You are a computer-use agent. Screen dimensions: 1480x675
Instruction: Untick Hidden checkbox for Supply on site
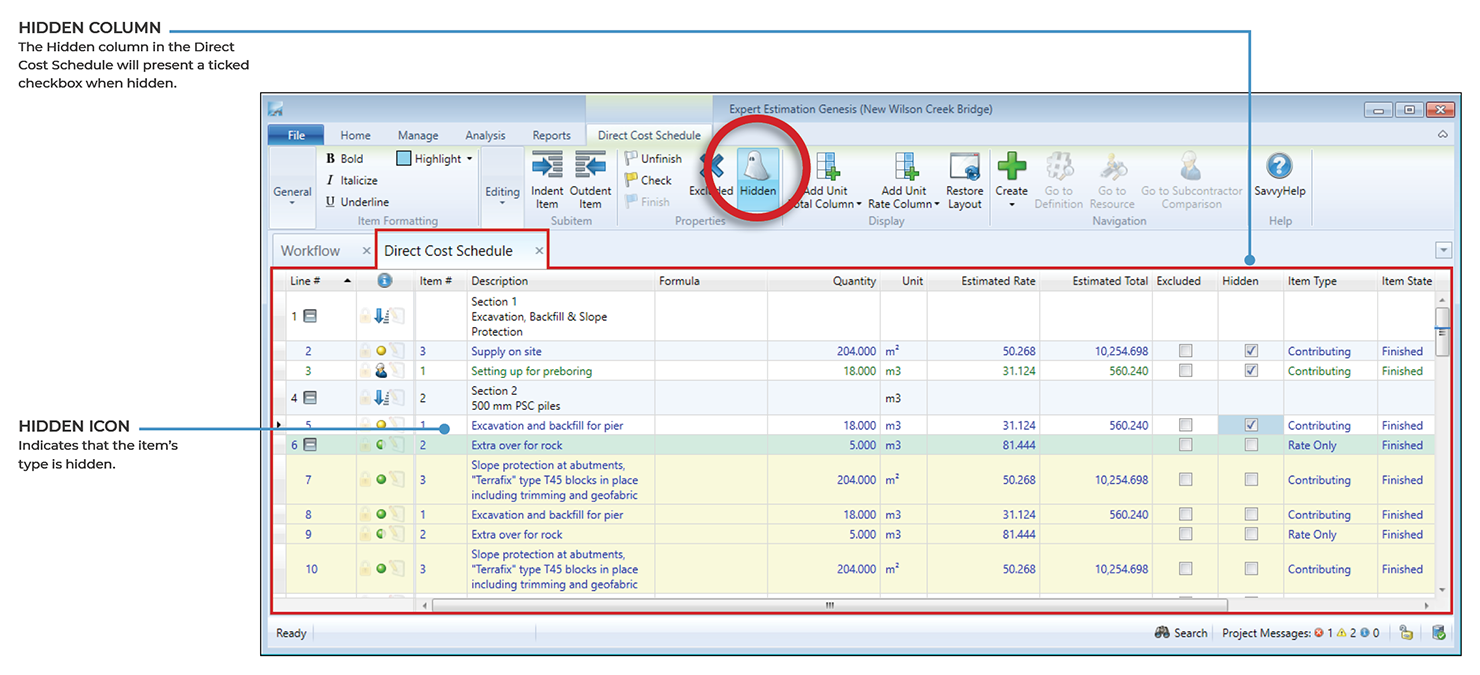coord(1250,351)
